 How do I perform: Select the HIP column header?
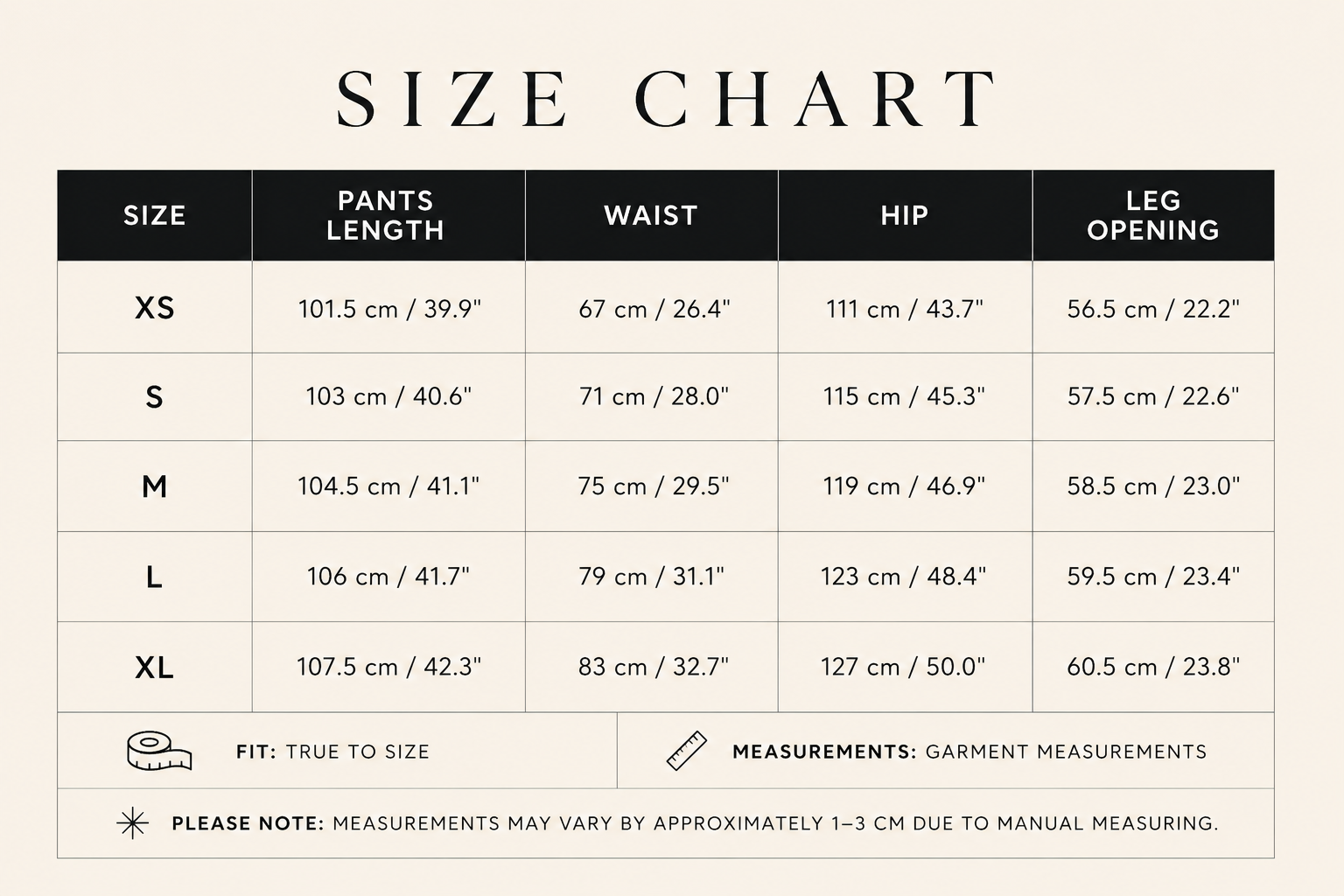click(x=905, y=215)
